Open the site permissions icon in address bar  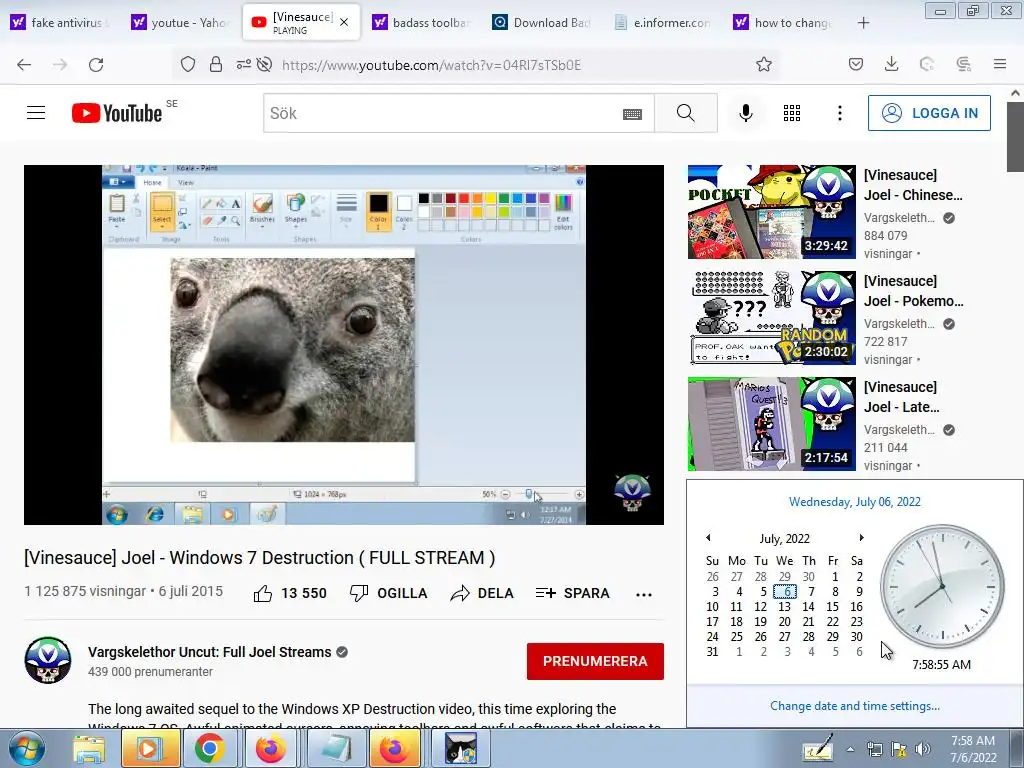(244, 65)
